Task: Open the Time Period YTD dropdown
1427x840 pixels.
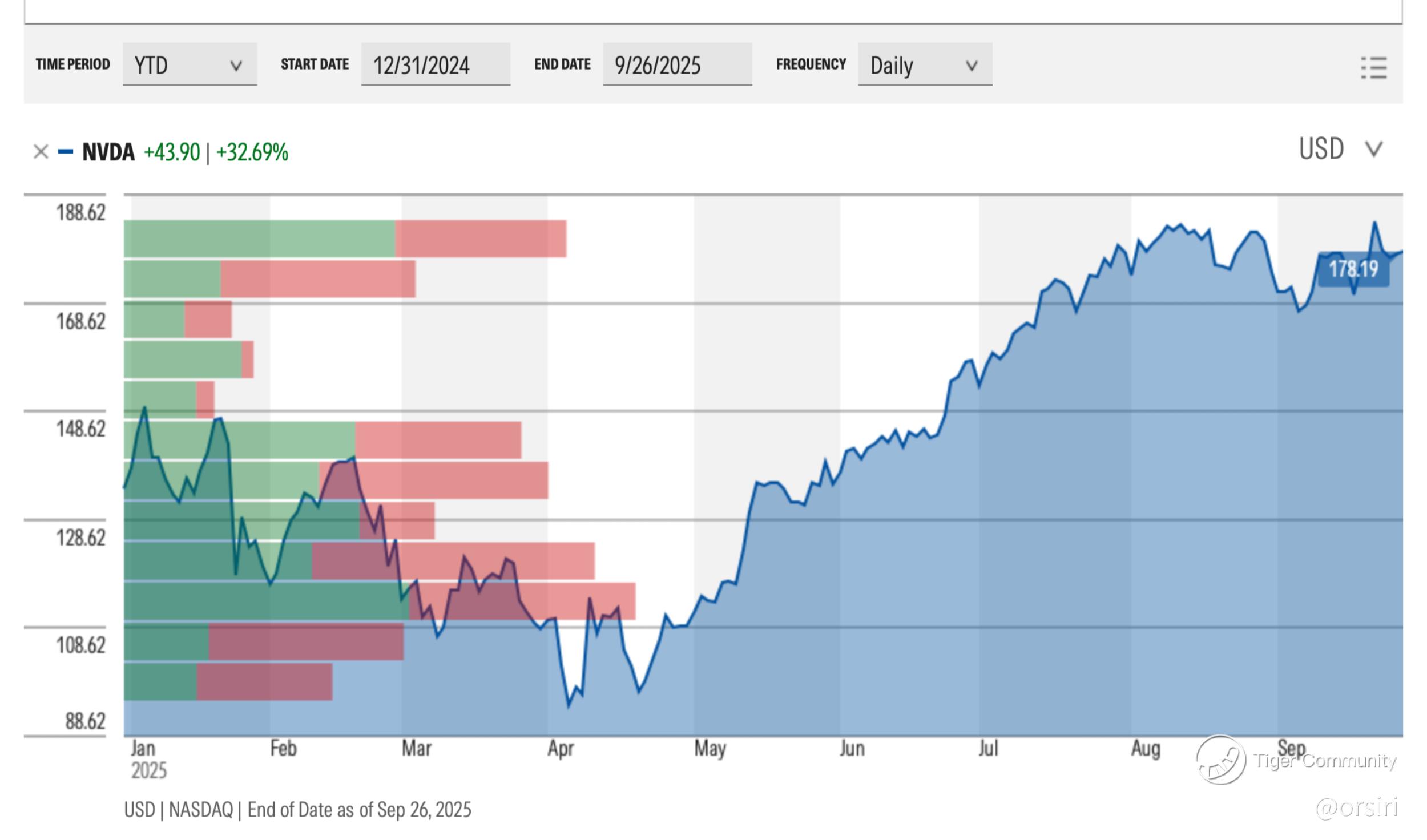Action: [190, 64]
